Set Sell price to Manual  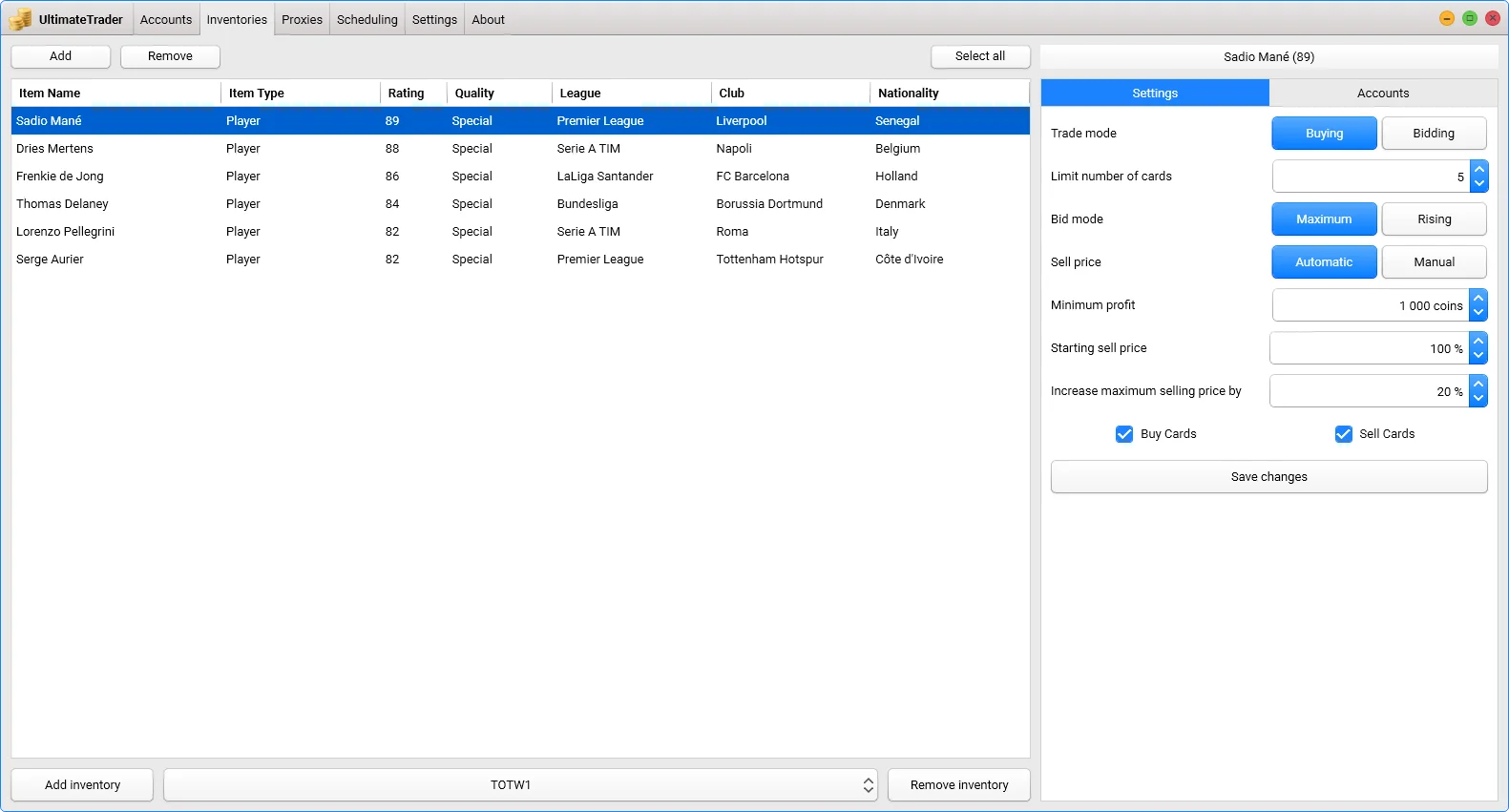tap(1434, 262)
